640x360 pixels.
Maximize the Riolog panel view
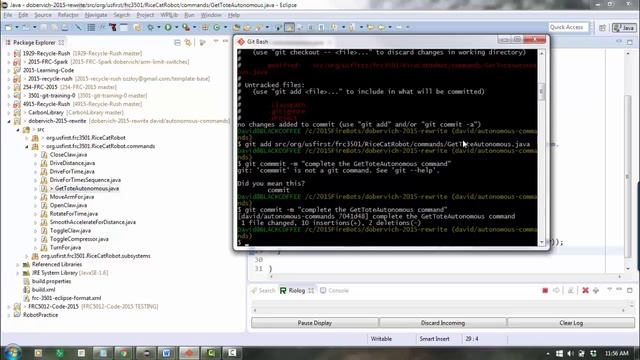click(630, 290)
